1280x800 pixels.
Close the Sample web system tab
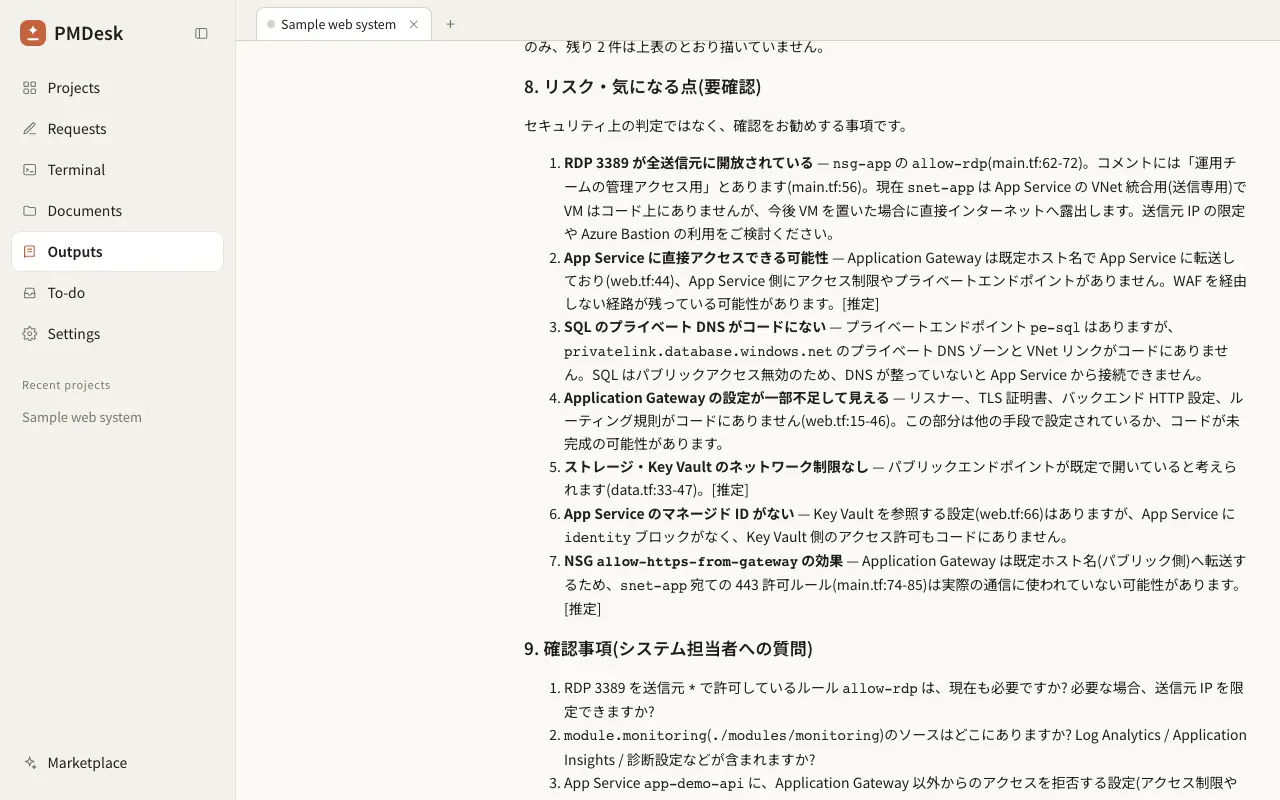tap(414, 24)
